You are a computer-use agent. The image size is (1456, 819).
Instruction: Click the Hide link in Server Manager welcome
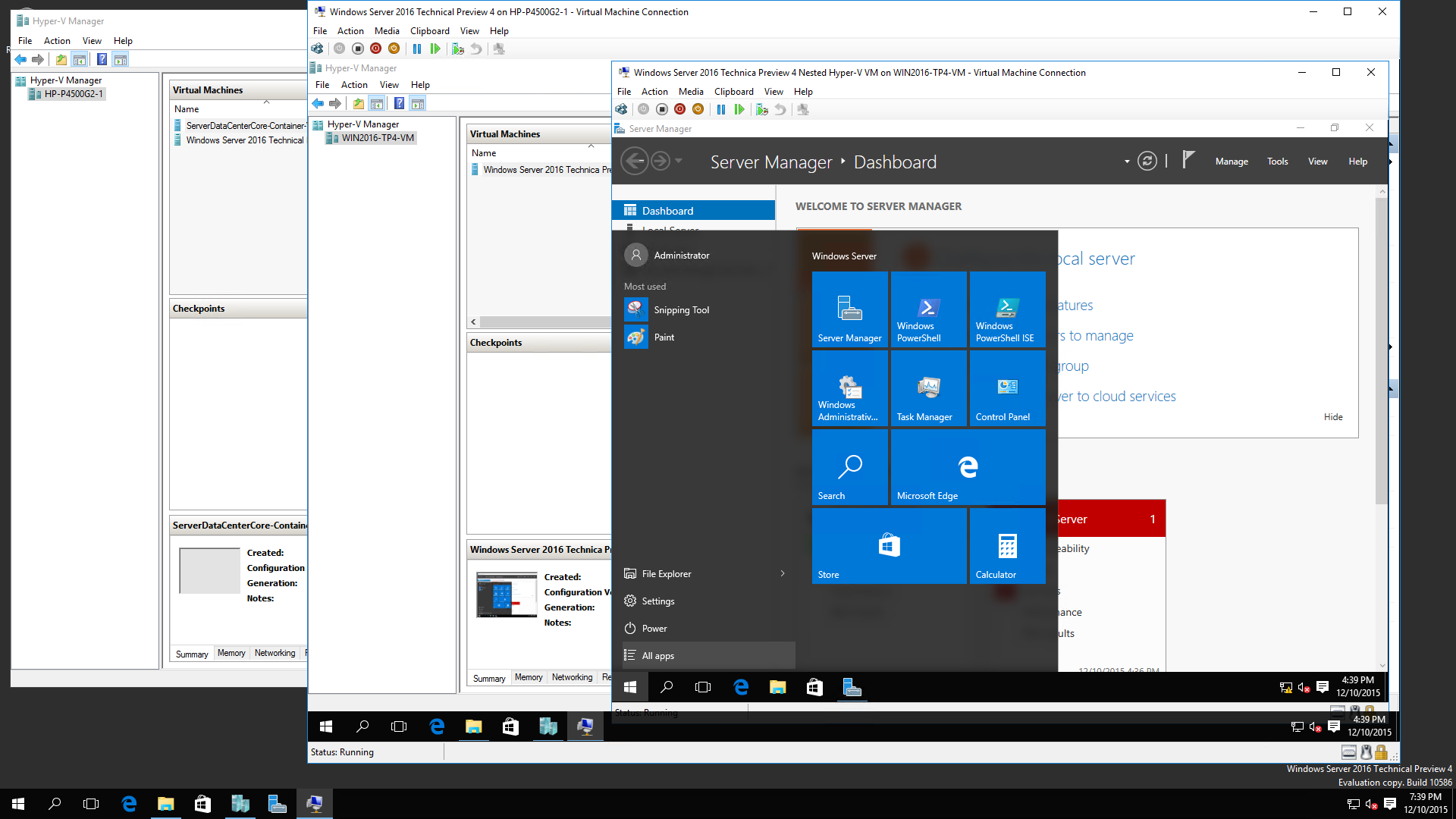tap(1333, 416)
